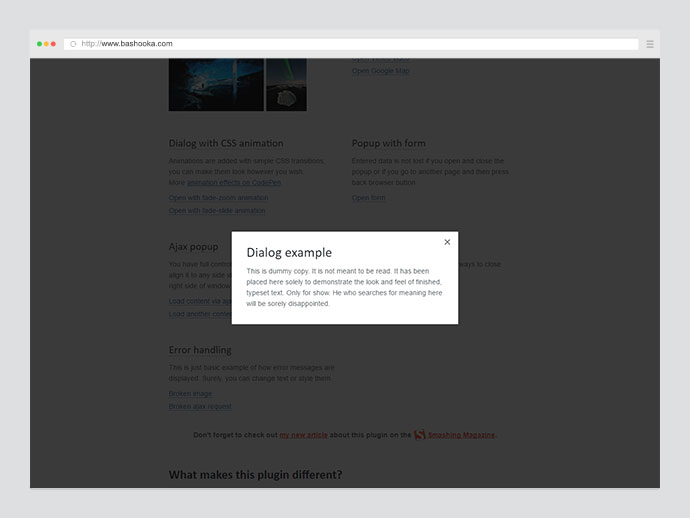Image resolution: width=690 pixels, height=518 pixels.
Task: Focus the bashooka.com address field
Action: coord(351,44)
